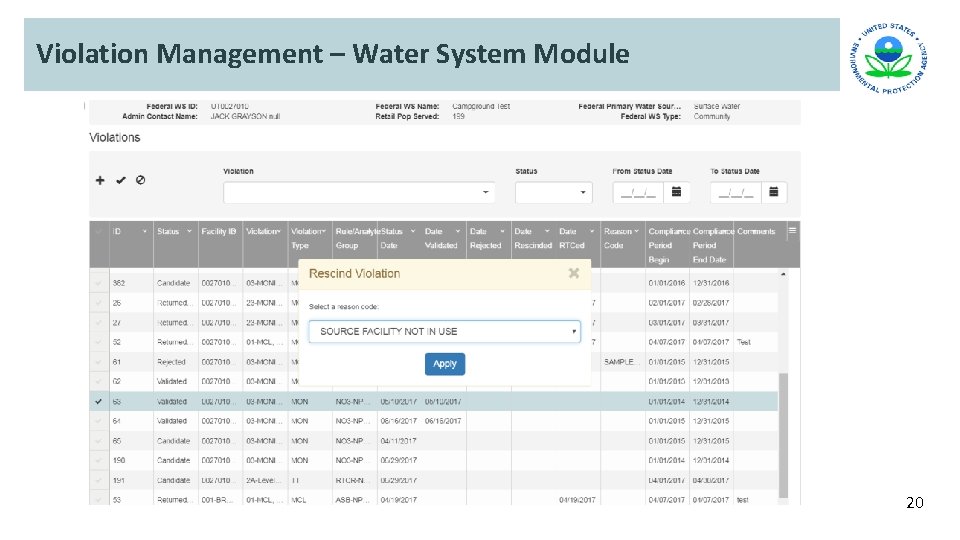Open Reason Code column menu arrow
The height and width of the screenshot is (540, 960).
click(637, 231)
